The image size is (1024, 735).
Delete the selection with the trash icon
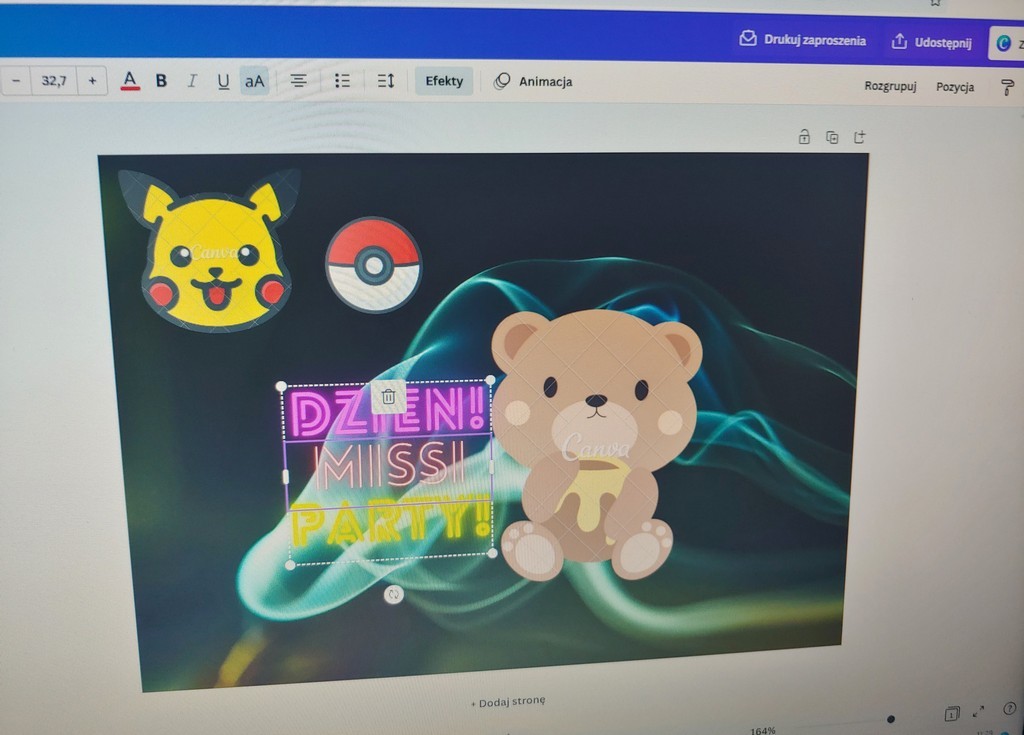[388, 397]
